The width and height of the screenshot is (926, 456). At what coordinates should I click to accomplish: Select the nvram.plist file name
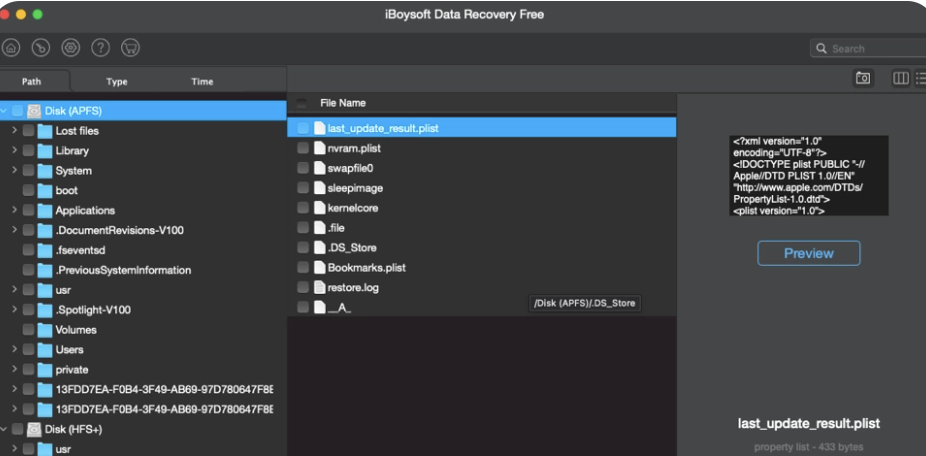[x=354, y=148]
